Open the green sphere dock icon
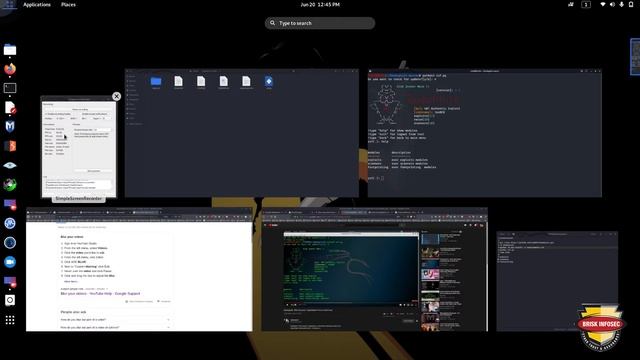 pyautogui.click(x=10, y=184)
